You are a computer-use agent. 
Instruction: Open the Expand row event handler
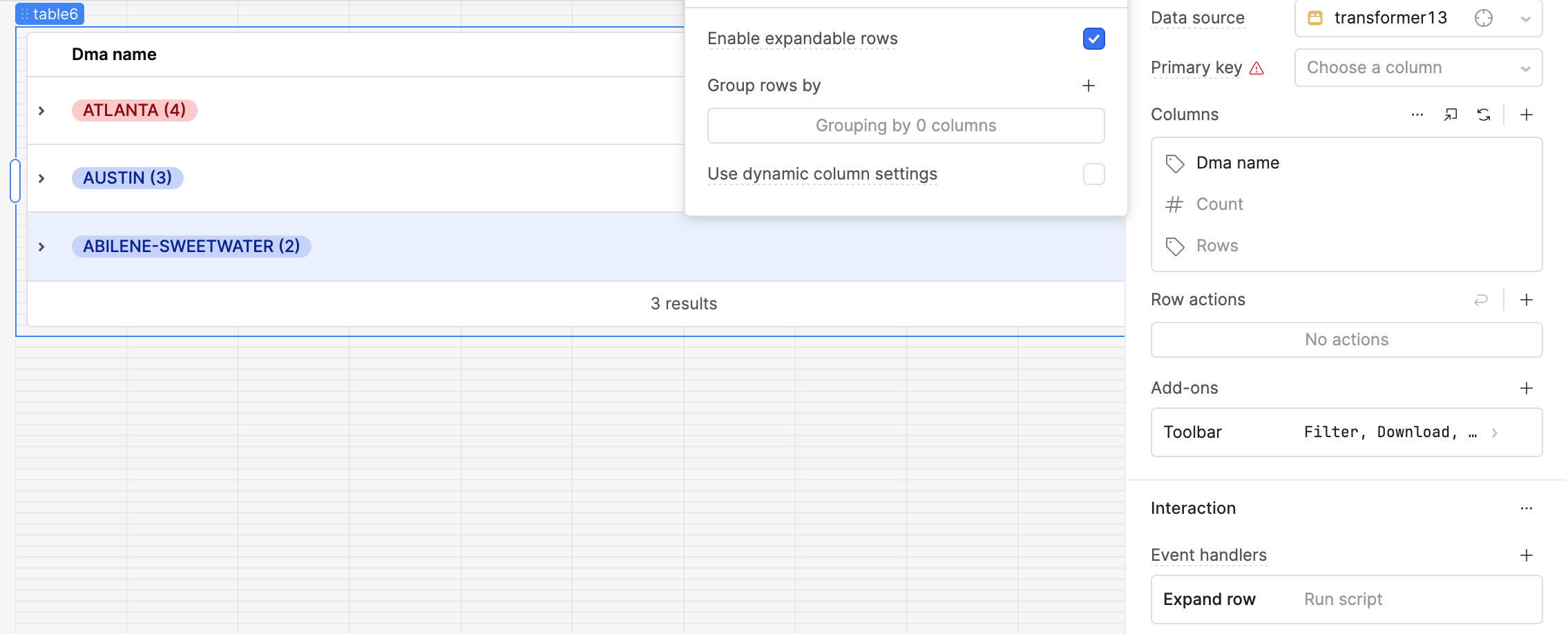(x=1346, y=599)
